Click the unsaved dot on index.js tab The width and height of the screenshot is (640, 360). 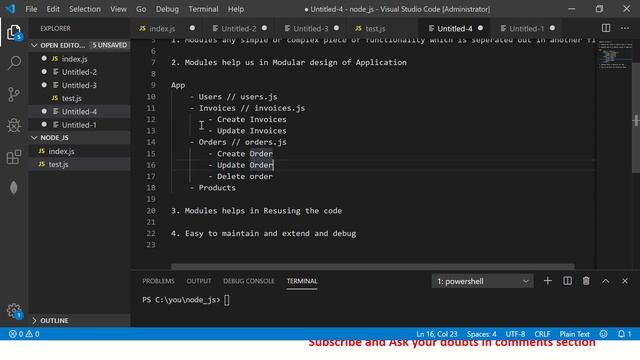pyautogui.click(x=192, y=28)
